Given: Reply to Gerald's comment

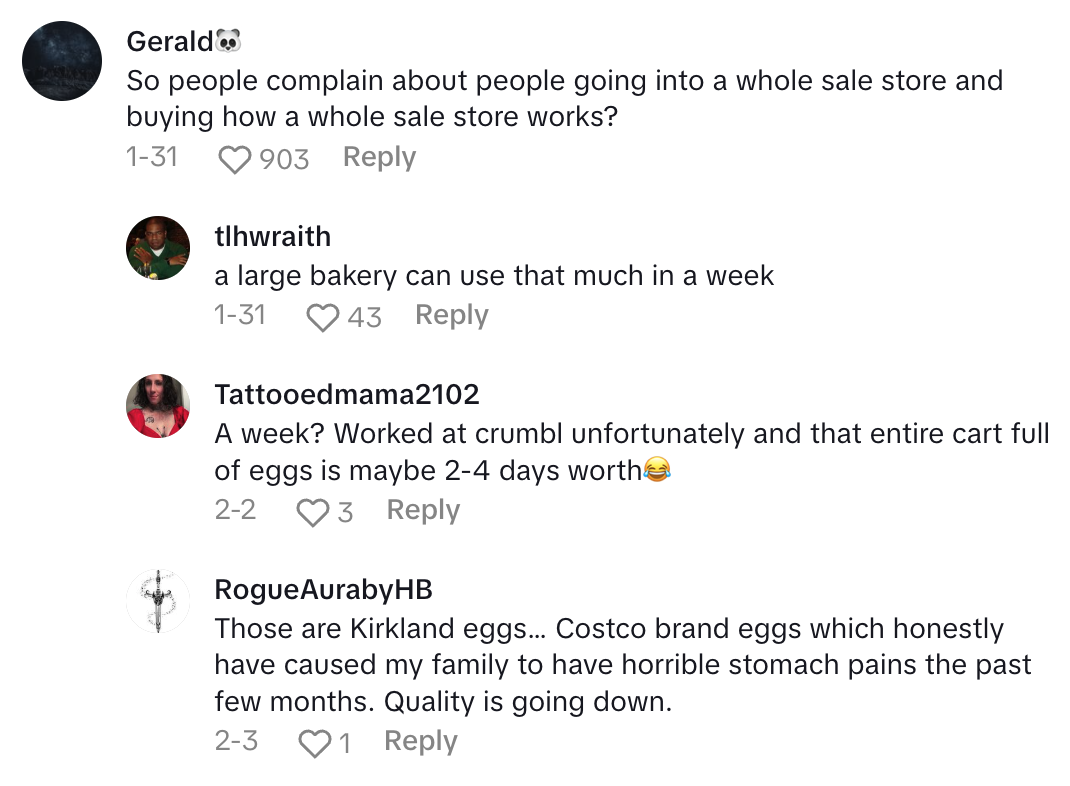Looking at the screenshot, I should click(379, 157).
